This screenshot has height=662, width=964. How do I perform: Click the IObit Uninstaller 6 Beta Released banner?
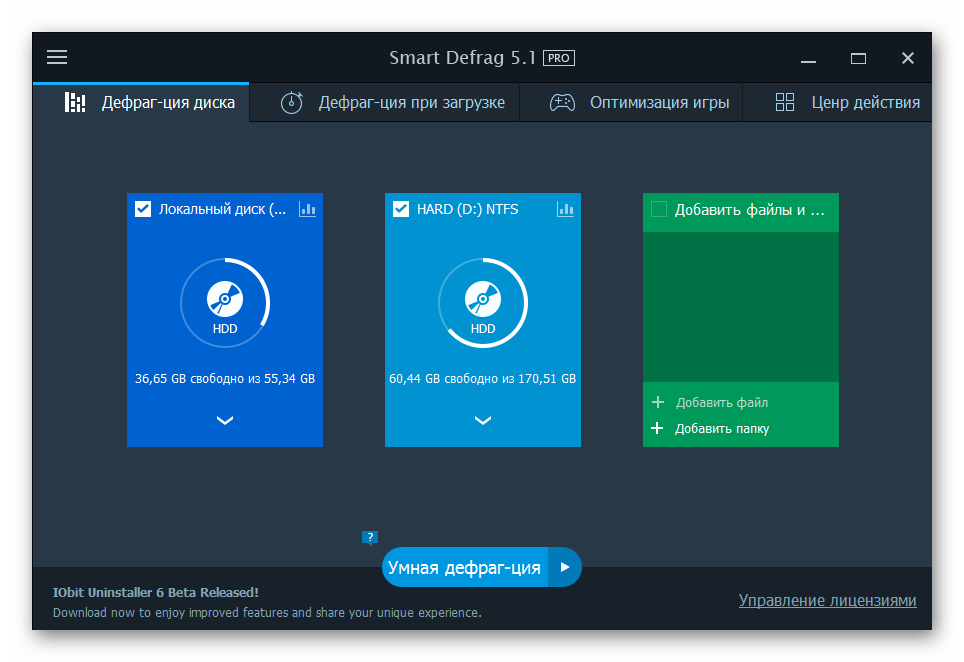coord(155,592)
